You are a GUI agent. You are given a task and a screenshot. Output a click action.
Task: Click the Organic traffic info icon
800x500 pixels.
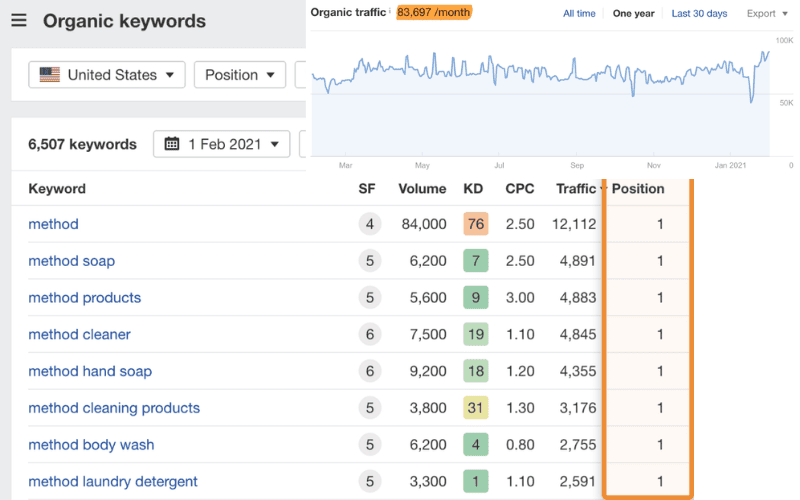pyautogui.click(x=390, y=11)
